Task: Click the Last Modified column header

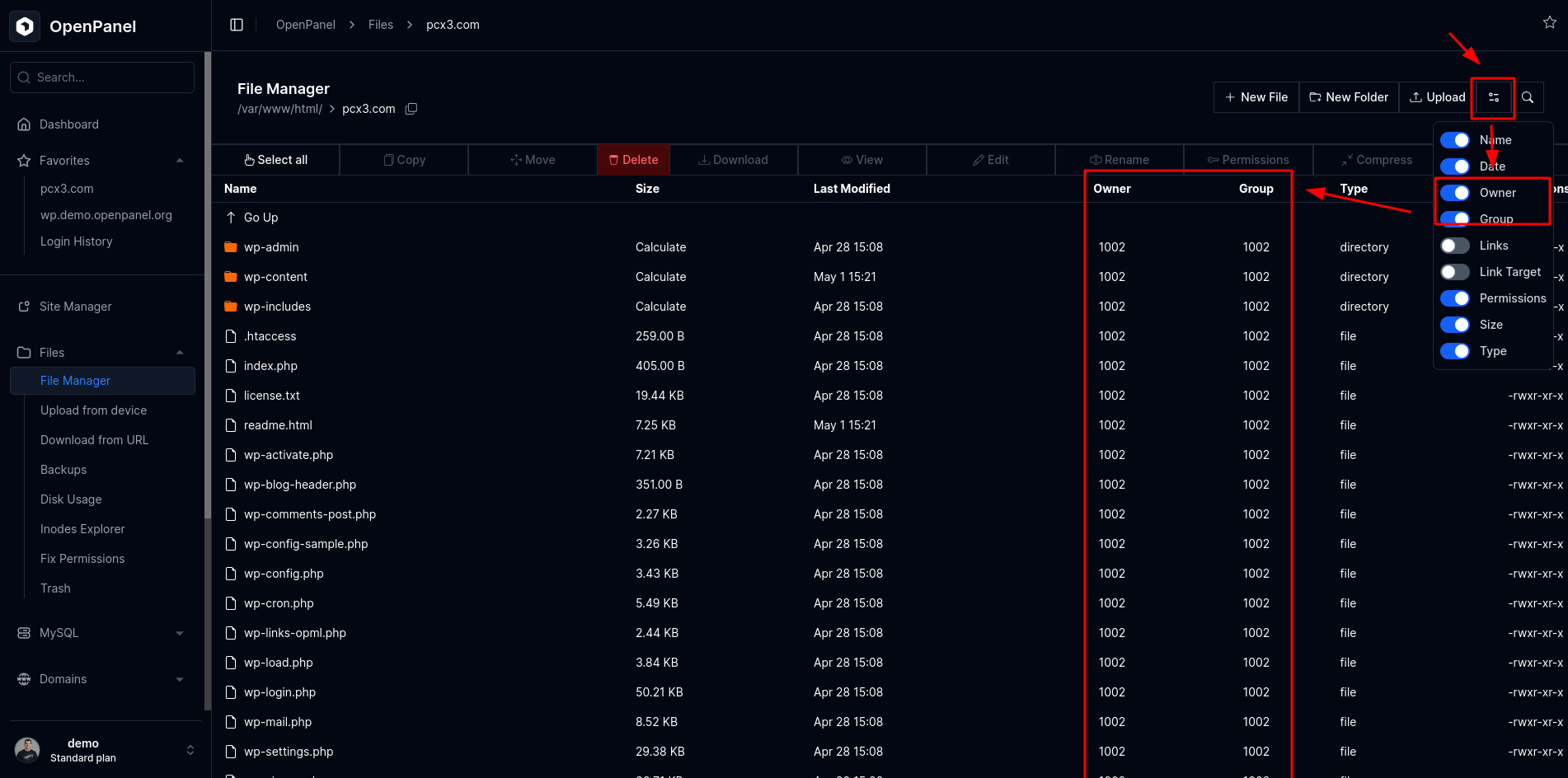Action: [x=852, y=189]
